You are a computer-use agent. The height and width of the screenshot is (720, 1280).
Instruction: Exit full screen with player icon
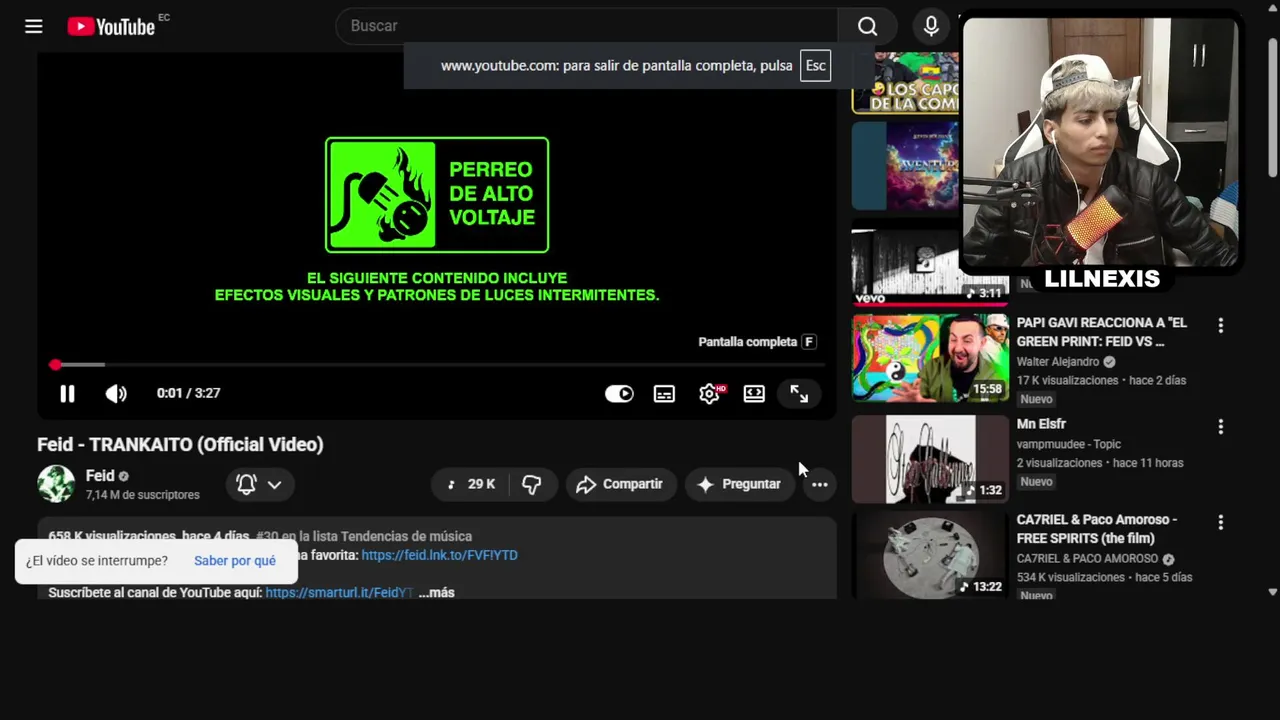point(799,394)
